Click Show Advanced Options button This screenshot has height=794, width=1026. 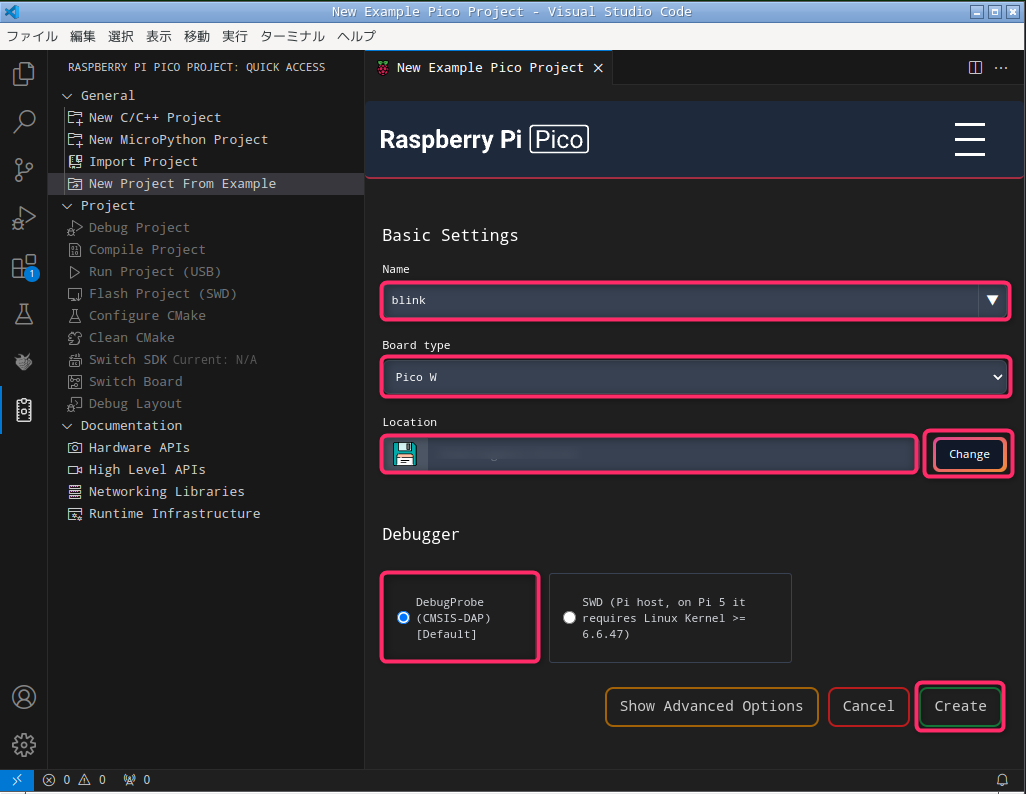click(711, 706)
